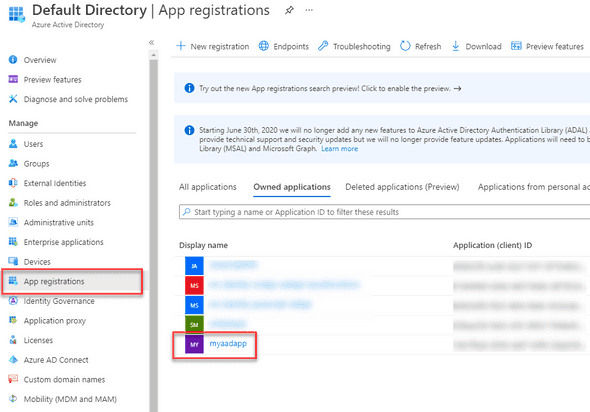Open Identity Governance
Screen dimensions: 590x412
(59, 301)
